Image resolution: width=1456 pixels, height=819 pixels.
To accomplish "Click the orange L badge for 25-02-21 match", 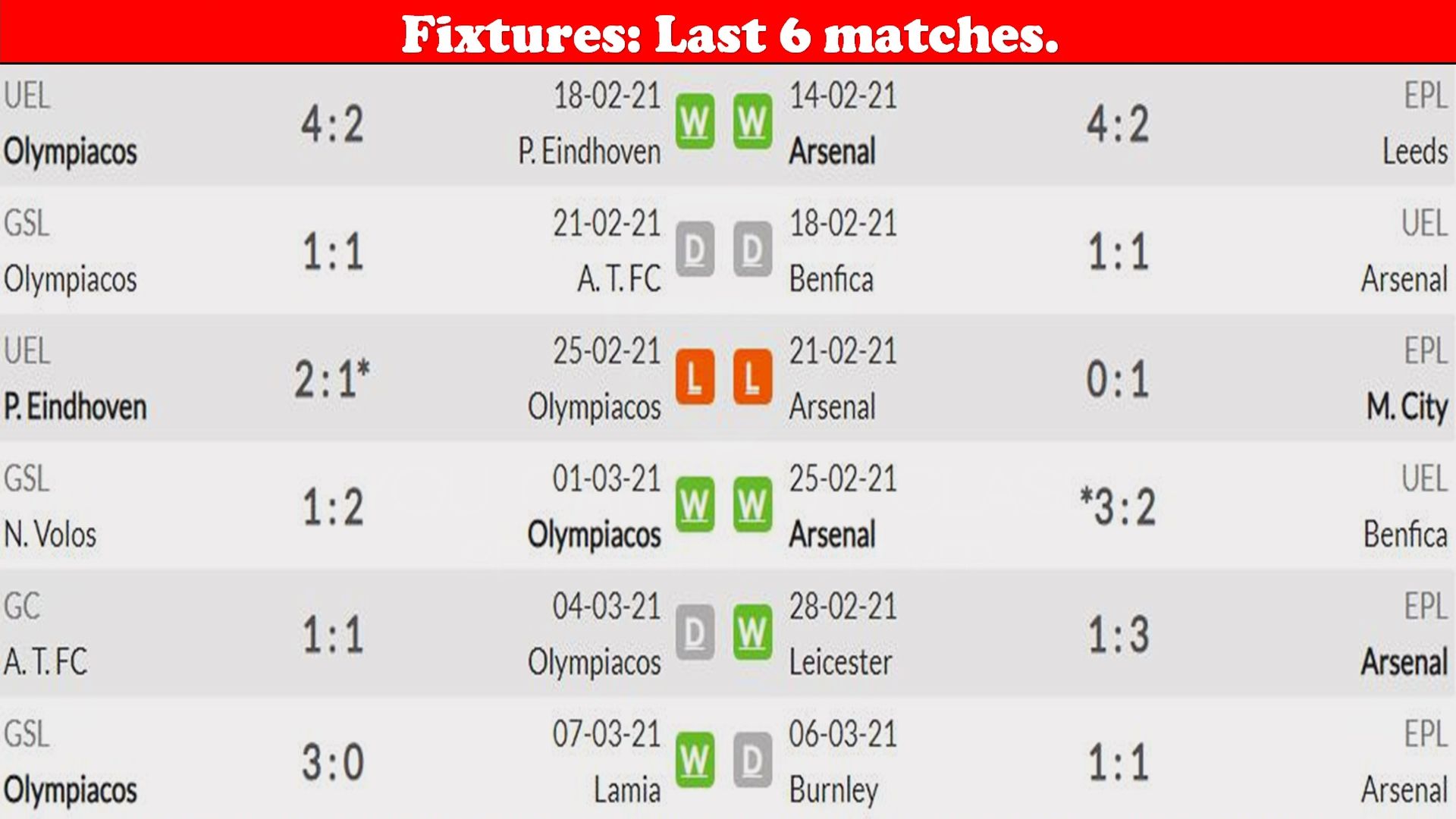I will click(695, 377).
